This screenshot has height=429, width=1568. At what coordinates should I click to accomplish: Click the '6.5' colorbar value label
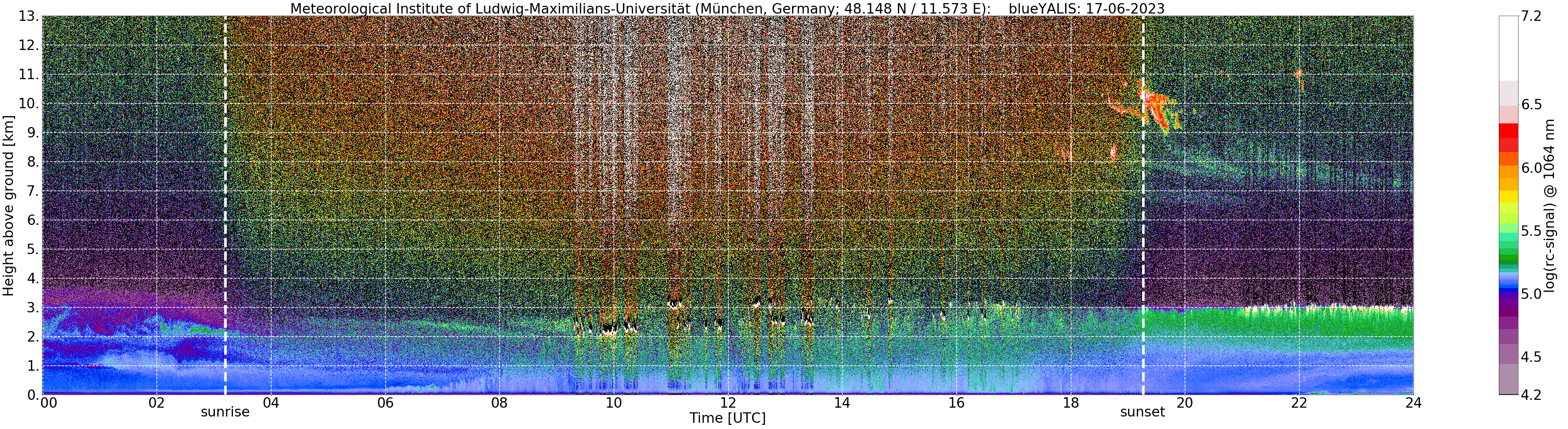tap(1531, 105)
